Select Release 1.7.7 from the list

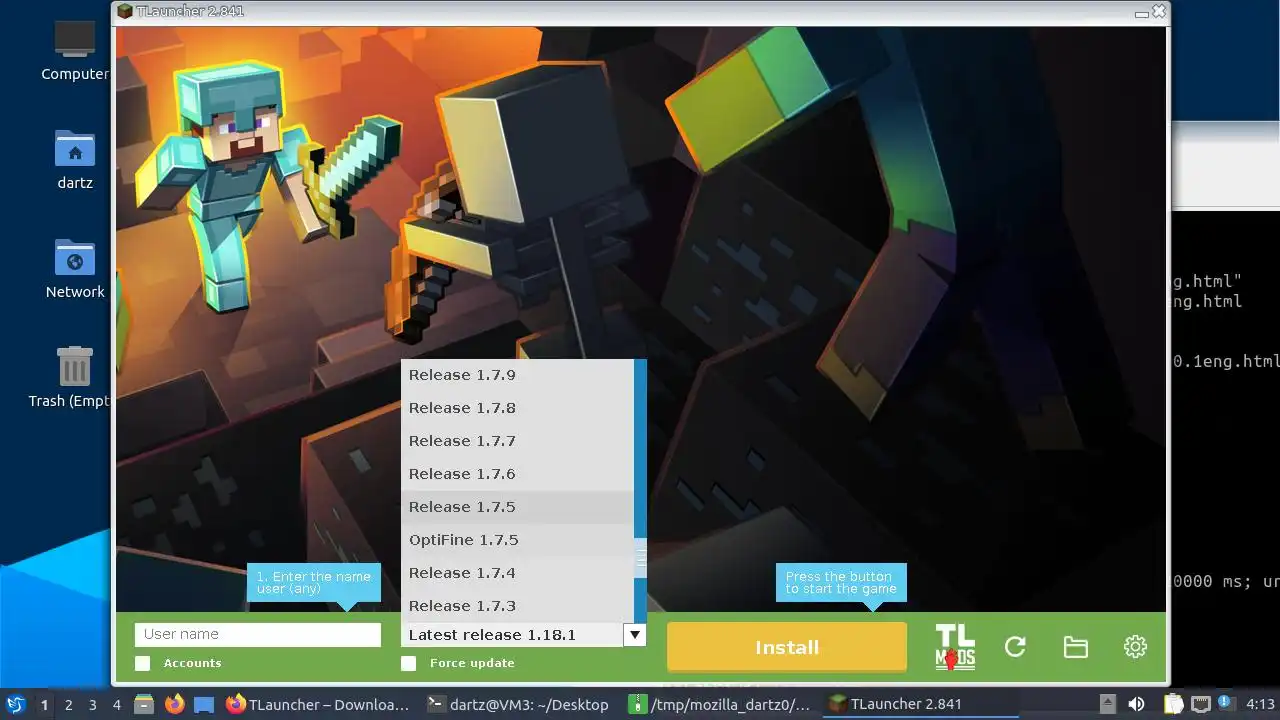tap(517, 441)
